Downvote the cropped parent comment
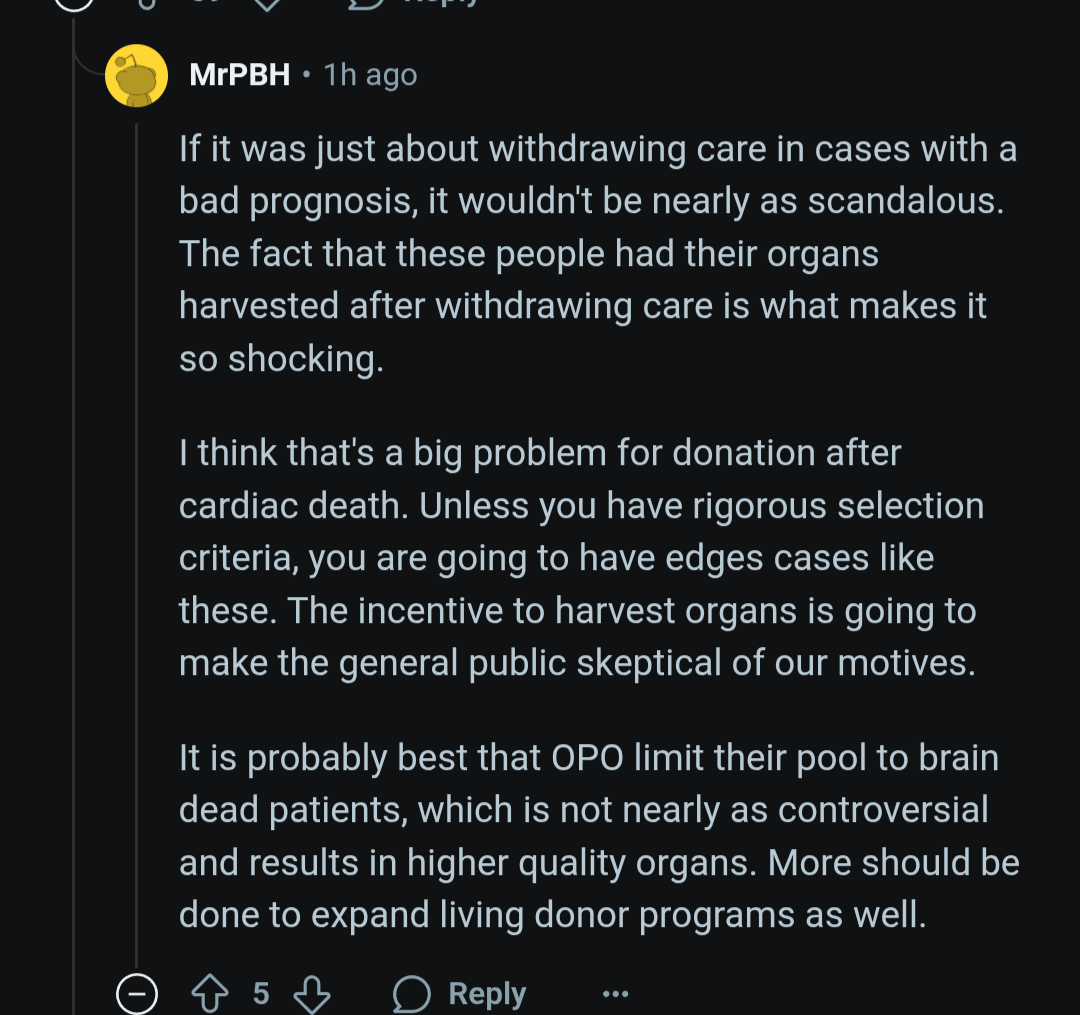This screenshot has height=1015, width=1080. [267, 3]
